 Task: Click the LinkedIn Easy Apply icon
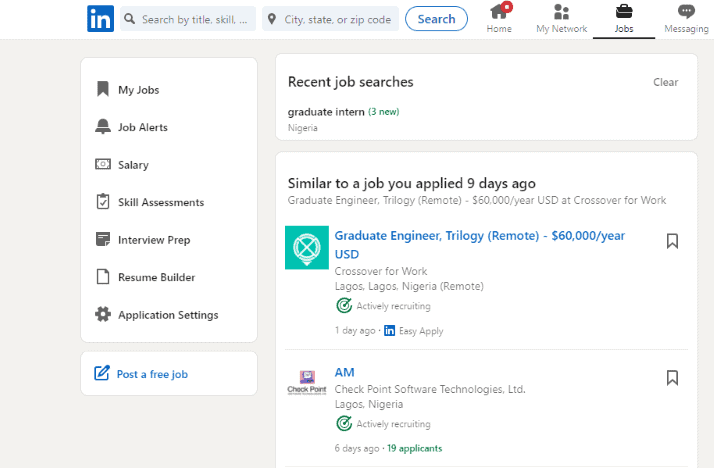(x=389, y=331)
